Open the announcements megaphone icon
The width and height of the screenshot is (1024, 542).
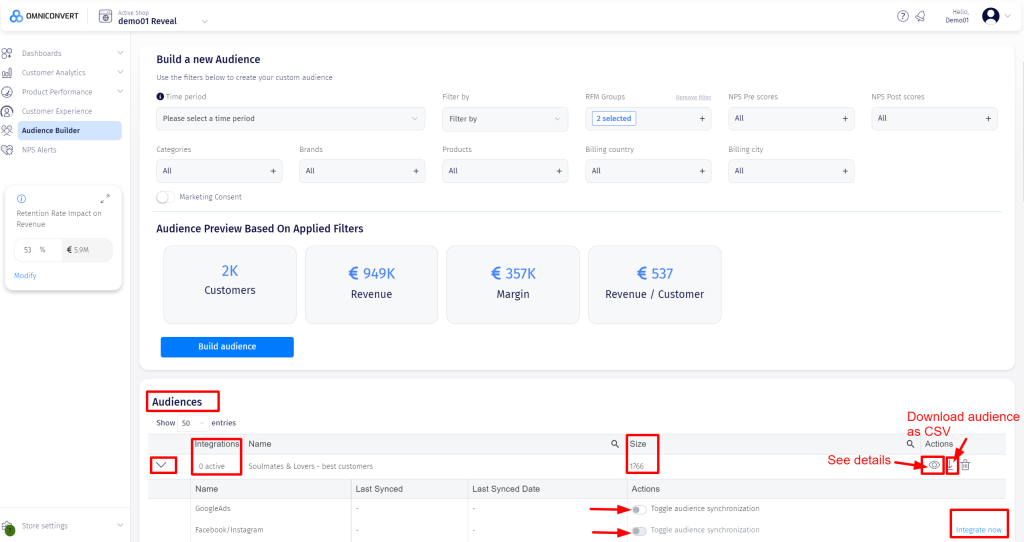(x=920, y=16)
